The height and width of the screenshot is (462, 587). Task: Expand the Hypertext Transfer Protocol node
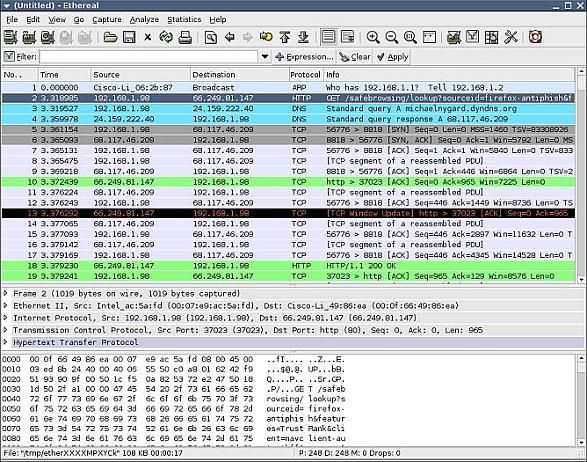6,342
